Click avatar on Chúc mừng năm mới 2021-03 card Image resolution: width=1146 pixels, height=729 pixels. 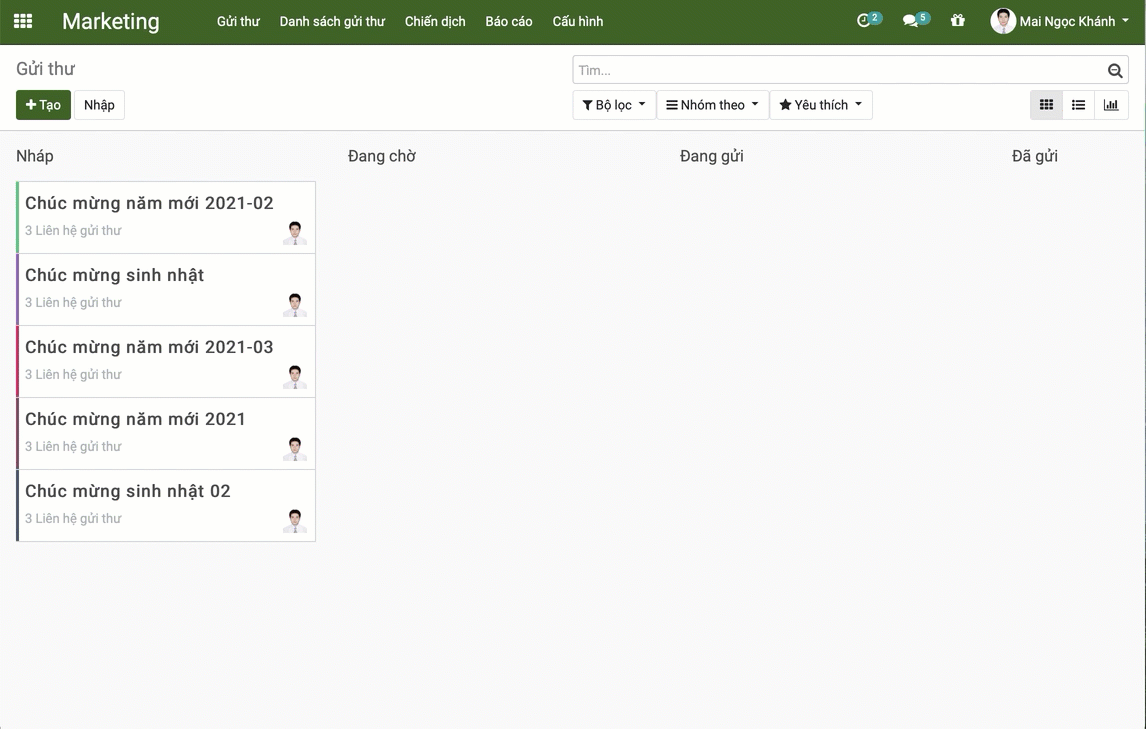pyautogui.click(x=295, y=377)
